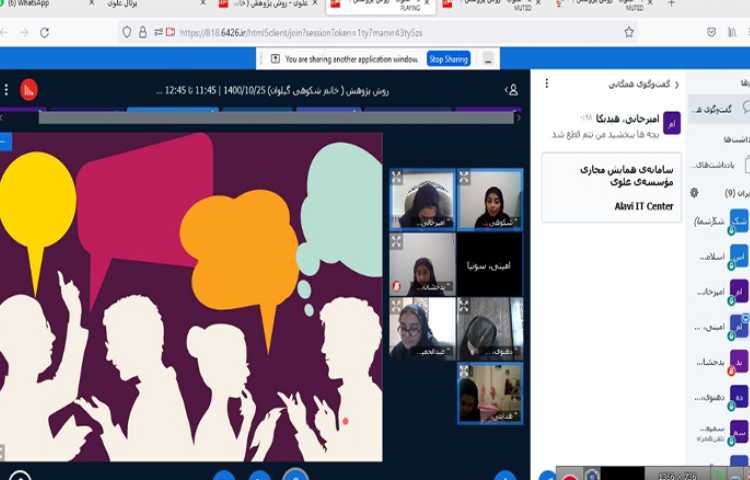Select the black camera-off participant tile
This screenshot has width=750, height=480.
[x=489, y=264]
